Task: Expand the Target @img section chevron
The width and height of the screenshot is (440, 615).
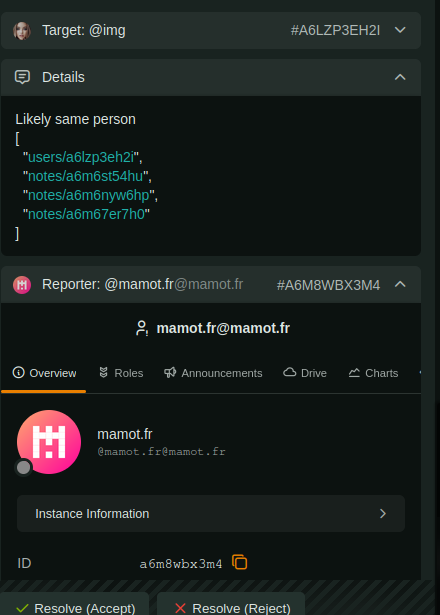Action: (400, 30)
